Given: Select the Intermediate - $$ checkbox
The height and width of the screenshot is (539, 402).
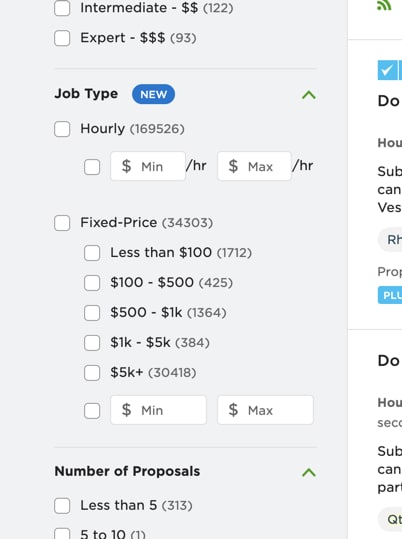Looking at the screenshot, I should pyautogui.click(x=62, y=8).
